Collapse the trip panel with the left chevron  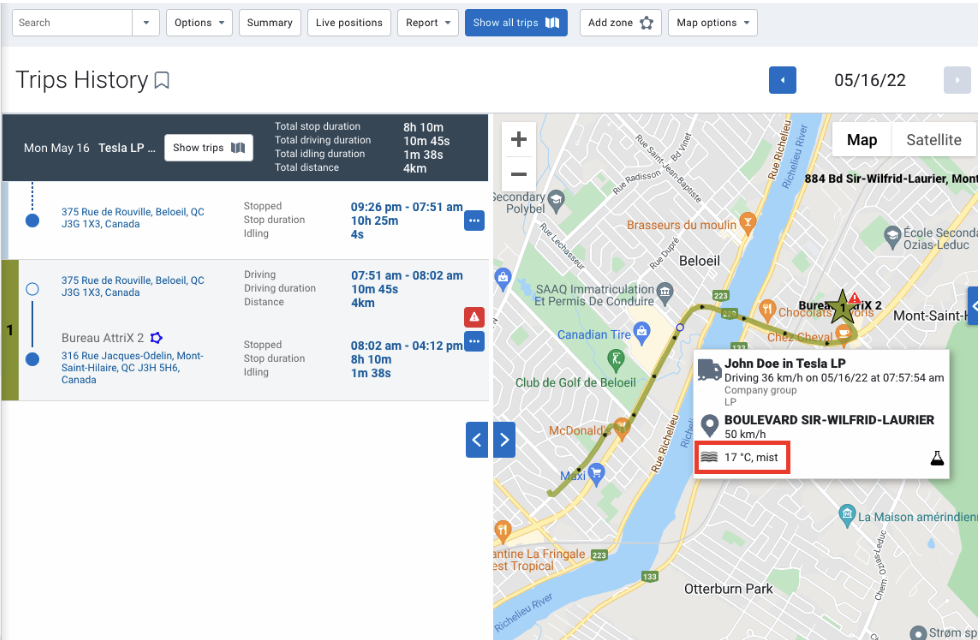click(x=476, y=440)
